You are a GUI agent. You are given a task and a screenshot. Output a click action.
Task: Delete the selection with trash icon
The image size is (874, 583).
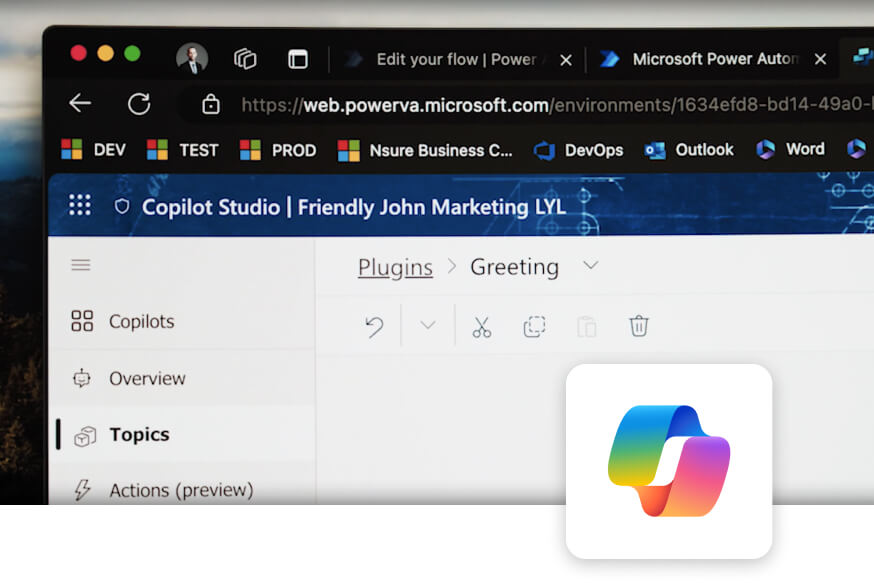click(x=639, y=326)
